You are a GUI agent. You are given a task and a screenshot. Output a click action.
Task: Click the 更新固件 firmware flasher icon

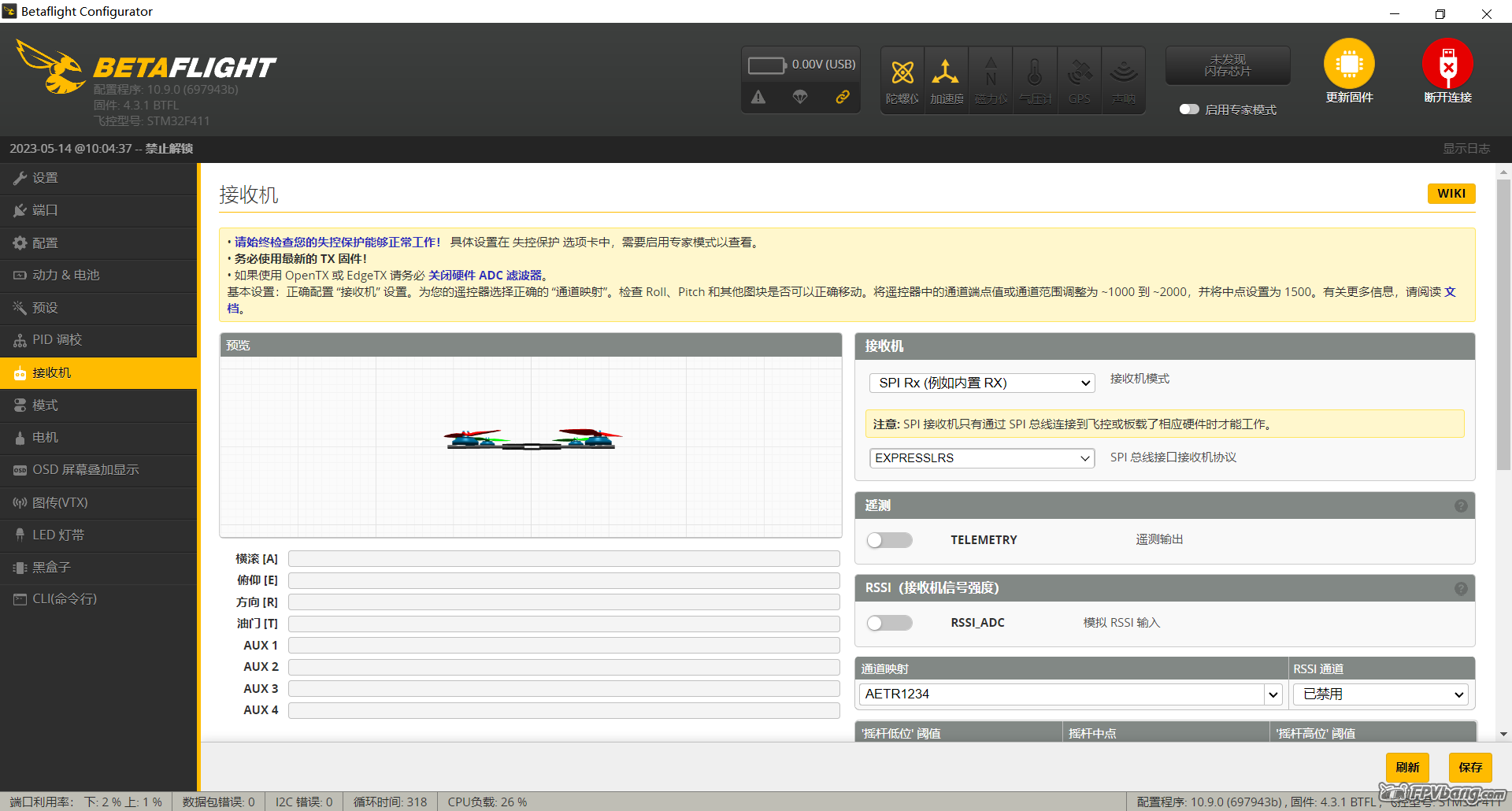pos(1349,64)
